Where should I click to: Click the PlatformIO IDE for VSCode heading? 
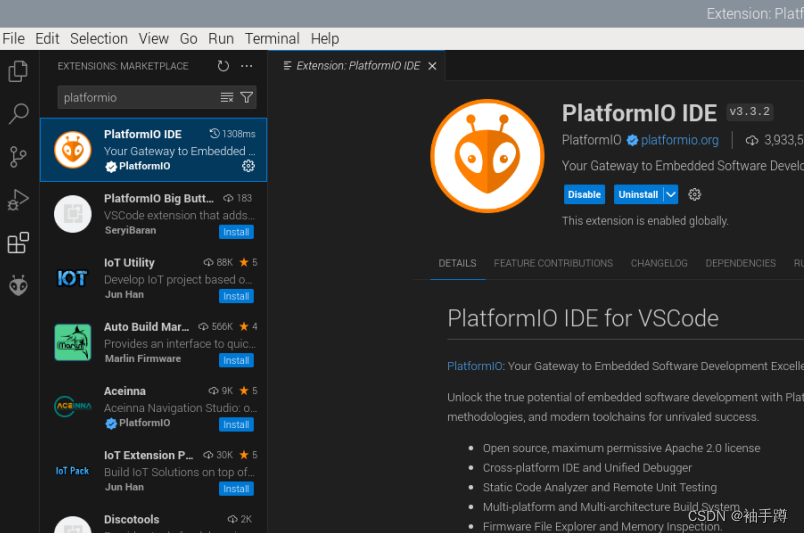(582, 318)
